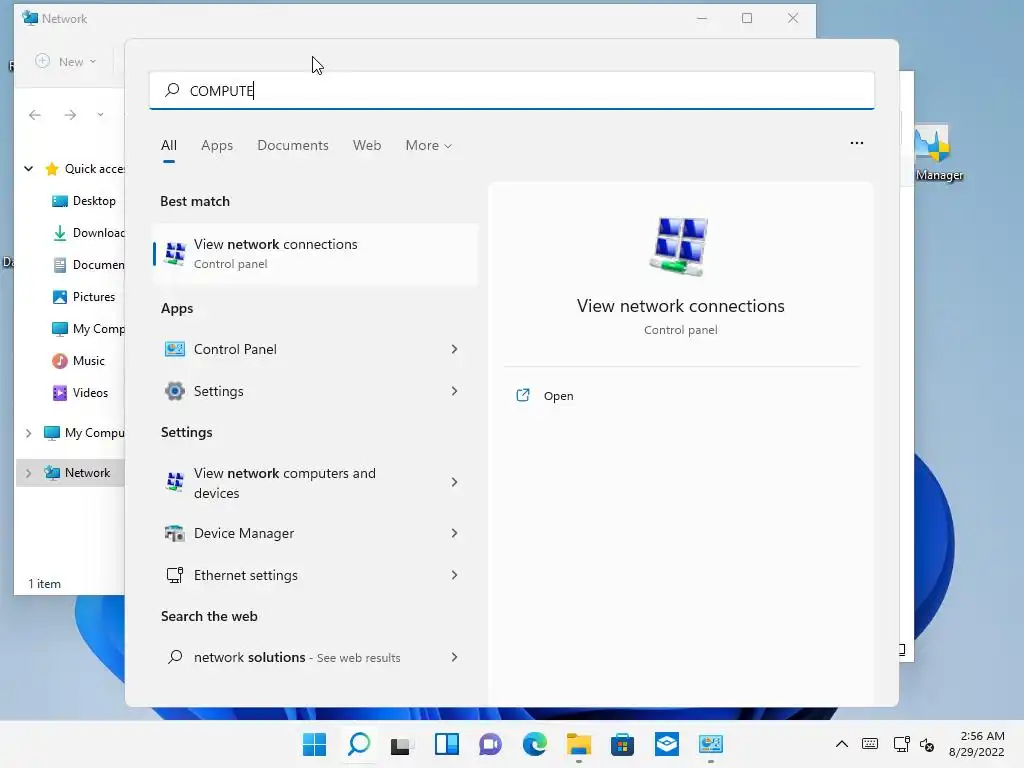Screen dimensions: 1024x768
Task: Click the Ethernet settings monitor icon
Action: click(174, 575)
